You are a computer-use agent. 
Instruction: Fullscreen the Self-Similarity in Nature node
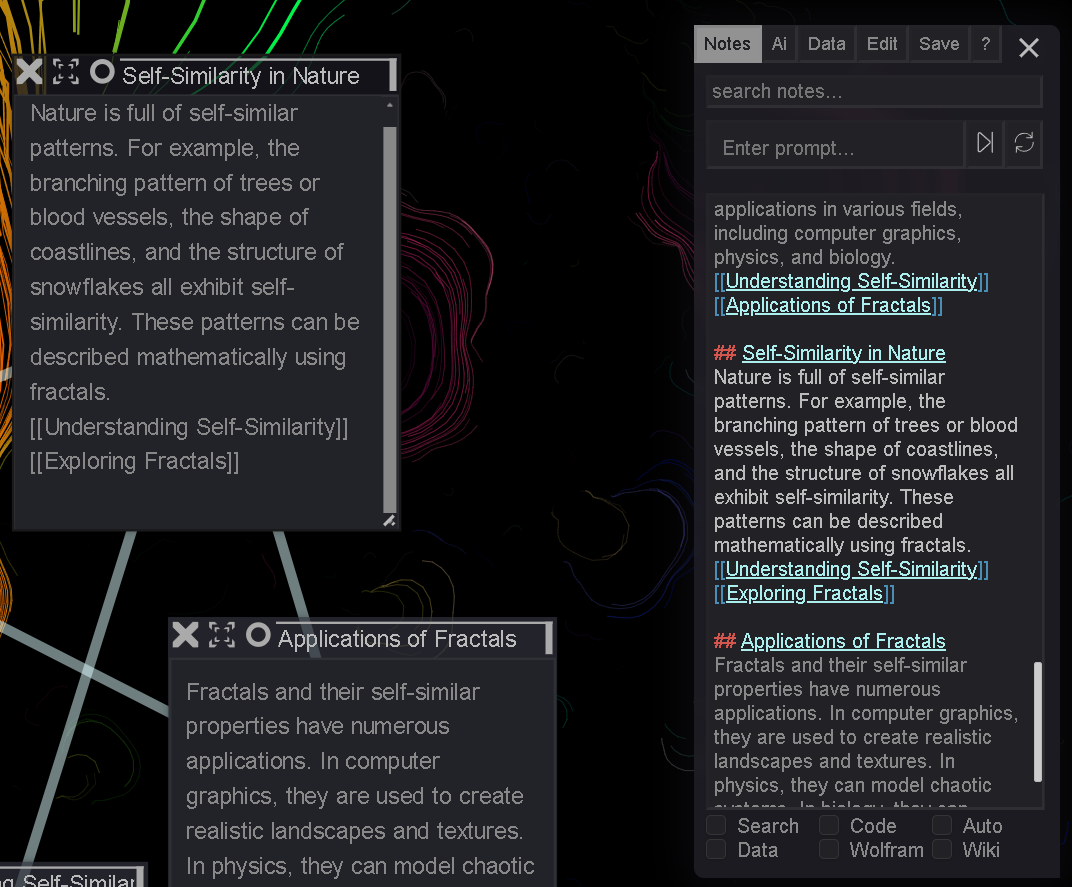[66, 72]
